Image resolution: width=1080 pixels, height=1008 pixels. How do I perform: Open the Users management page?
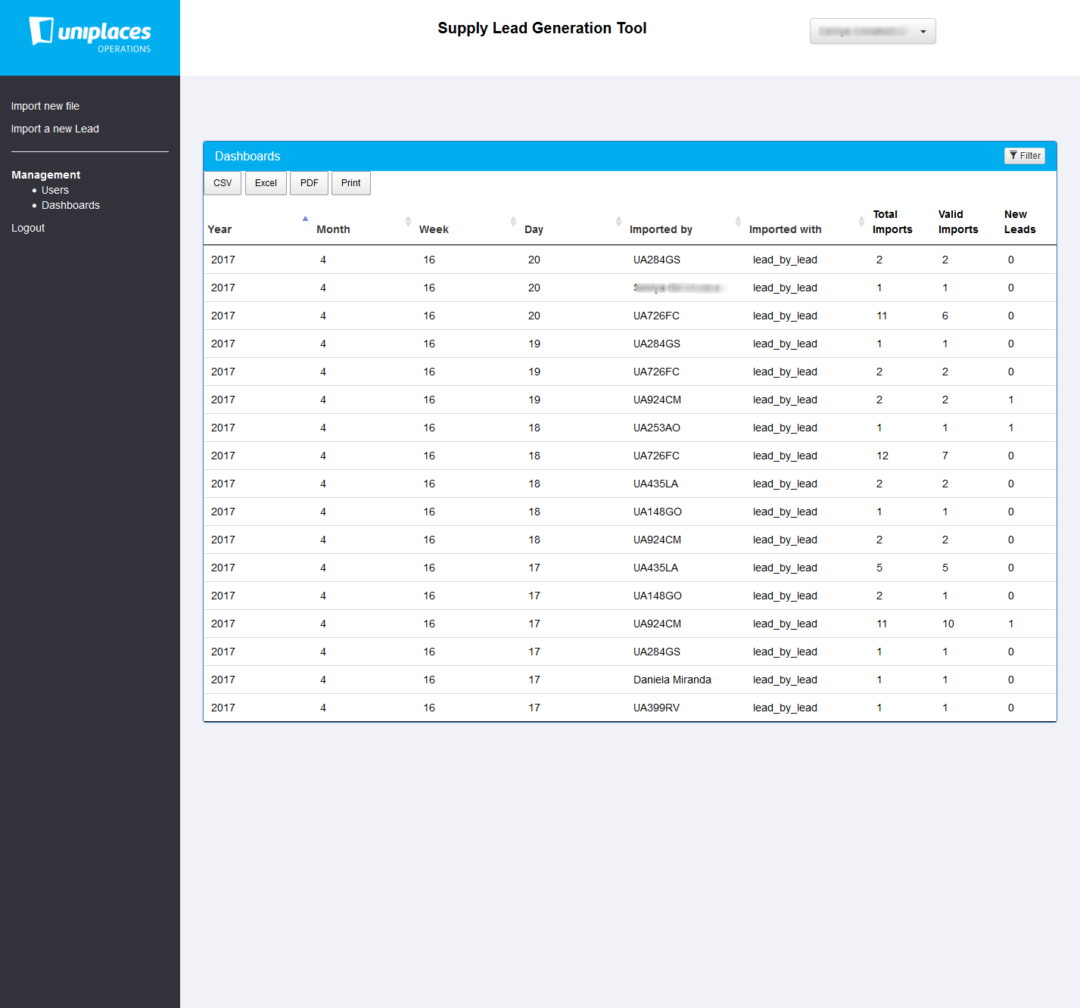click(x=55, y=190)
